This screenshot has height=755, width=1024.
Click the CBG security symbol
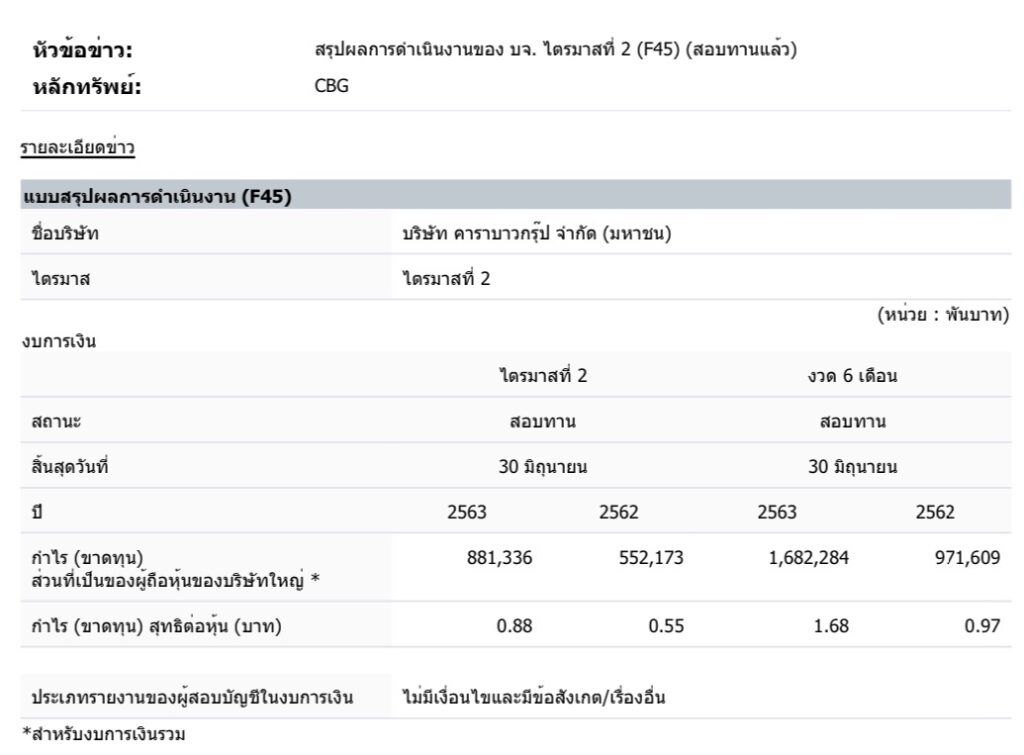(331, 86)
